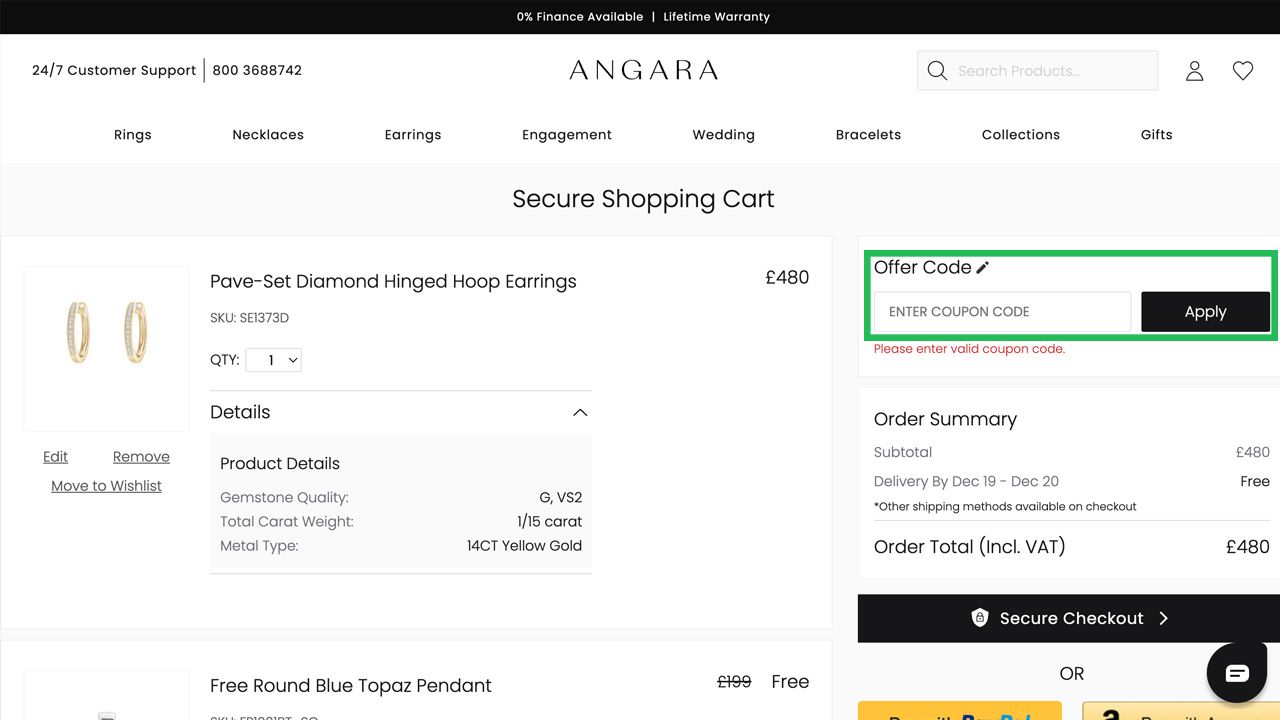1280x720 pixels.
Task: Focus the Enter Coupon Code field
Action: tap(1002, 312)
